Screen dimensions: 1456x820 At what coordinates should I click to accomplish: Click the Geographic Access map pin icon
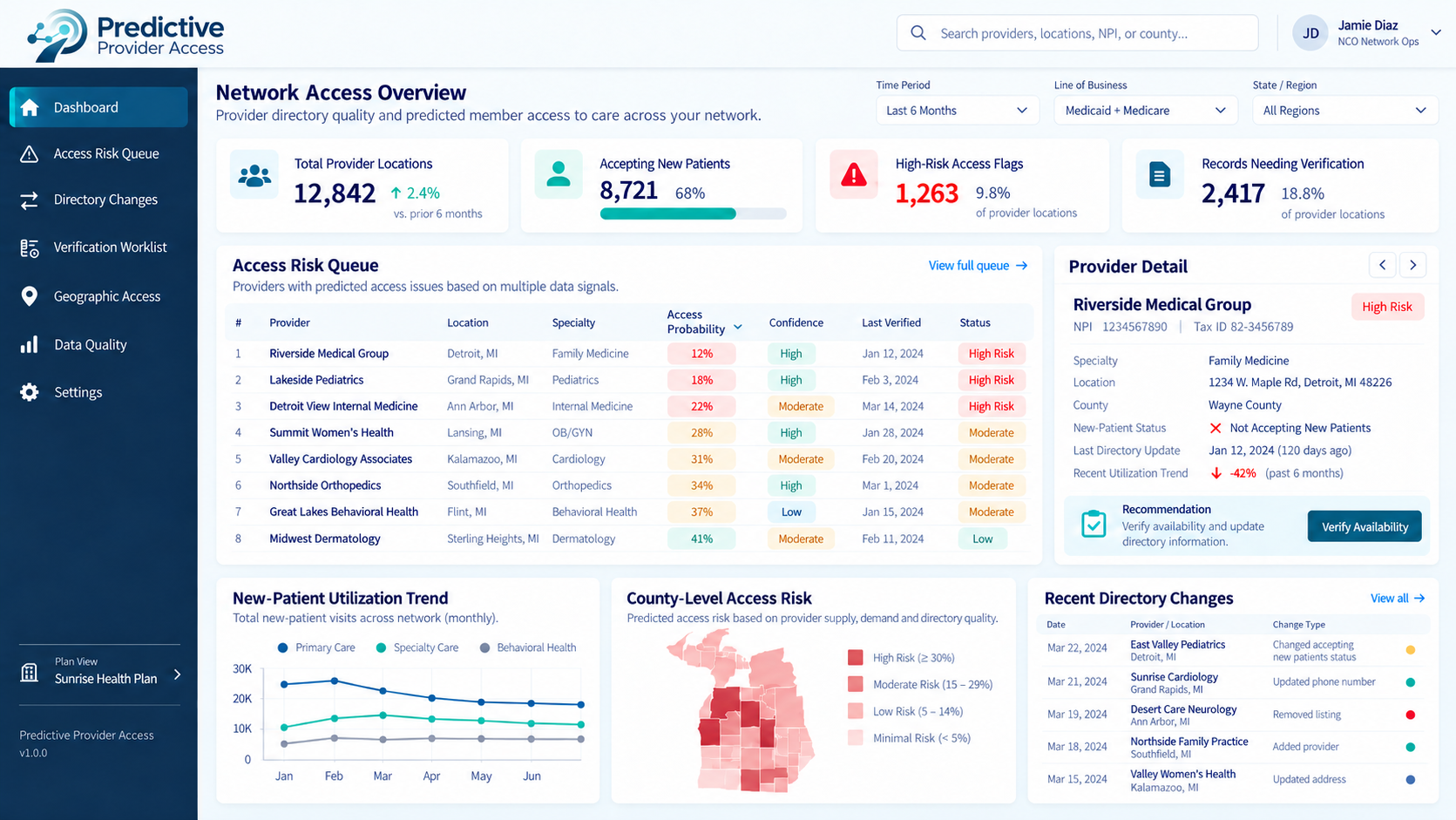pos(30,296)
